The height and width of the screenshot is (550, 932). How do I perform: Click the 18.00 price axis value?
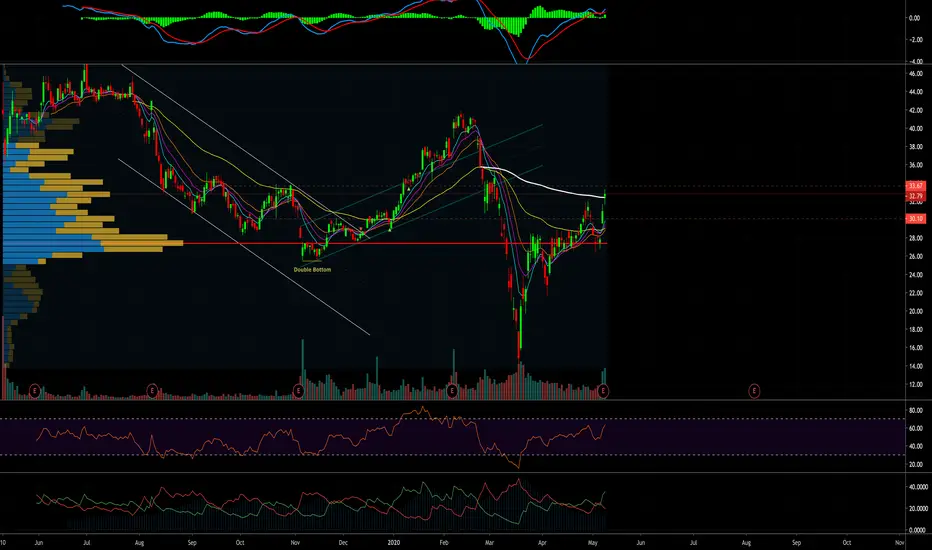[915, 329]
